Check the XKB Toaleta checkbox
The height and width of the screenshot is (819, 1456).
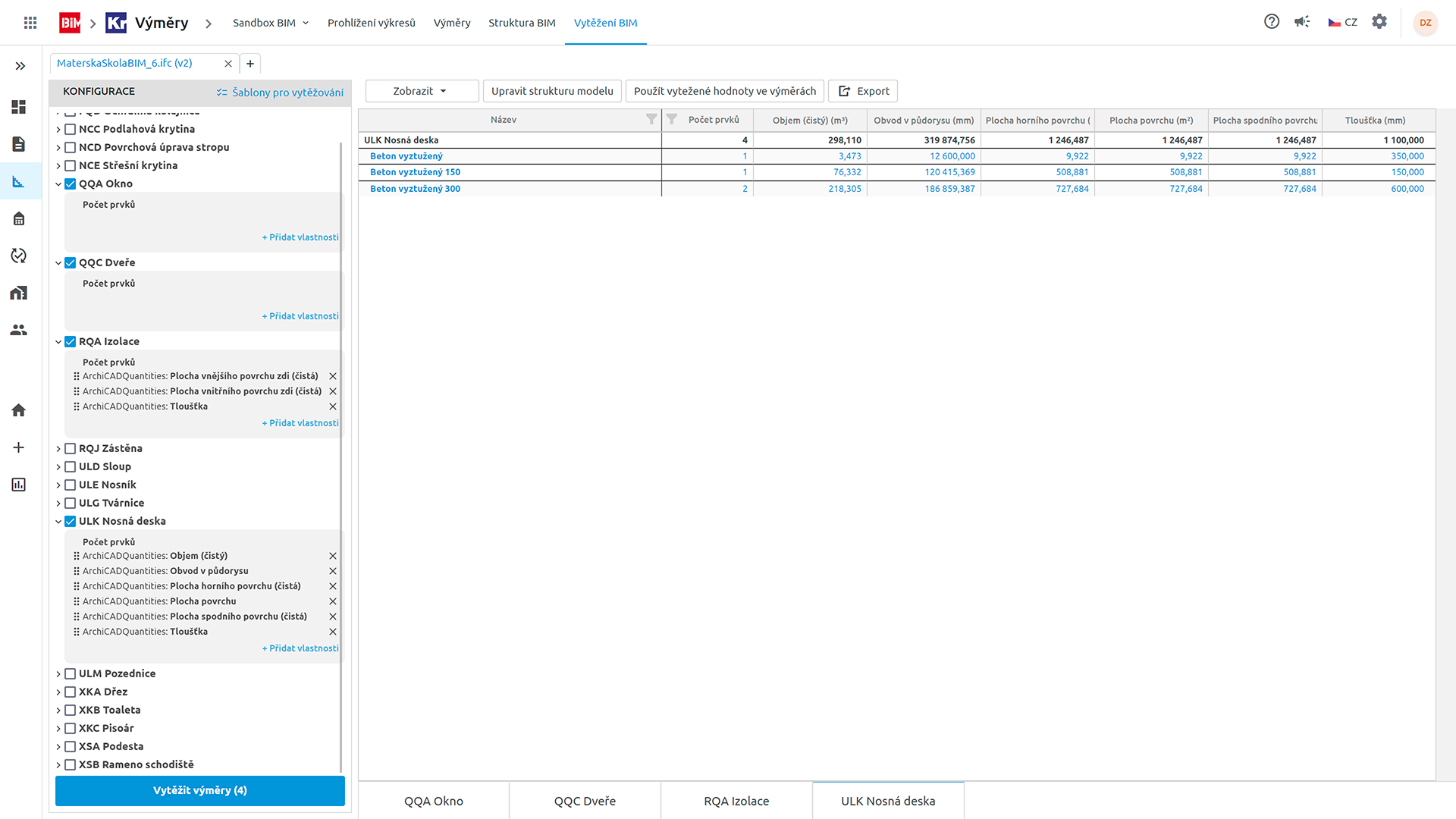coord(71,710)
